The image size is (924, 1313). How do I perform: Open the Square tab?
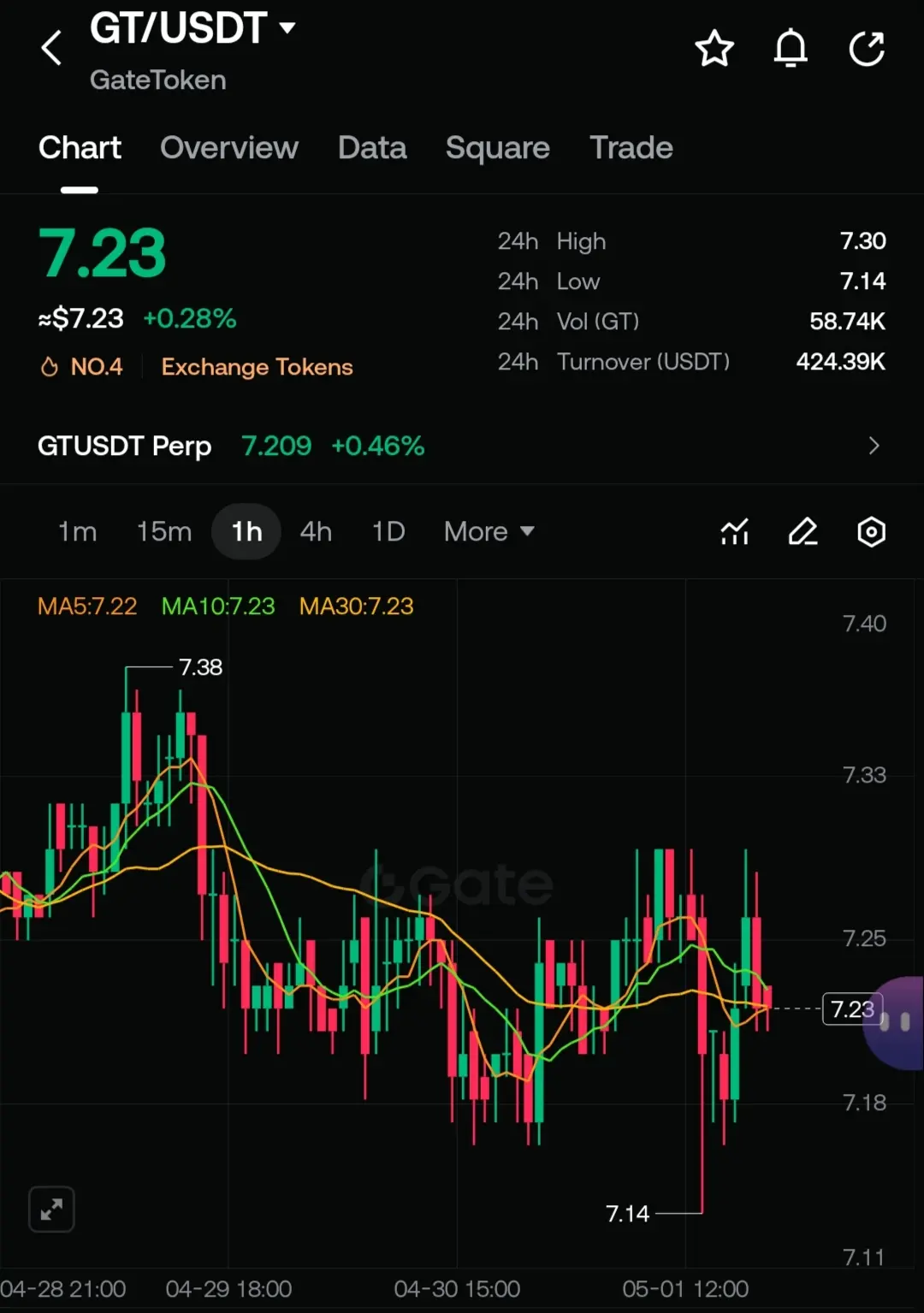point(498,148)
